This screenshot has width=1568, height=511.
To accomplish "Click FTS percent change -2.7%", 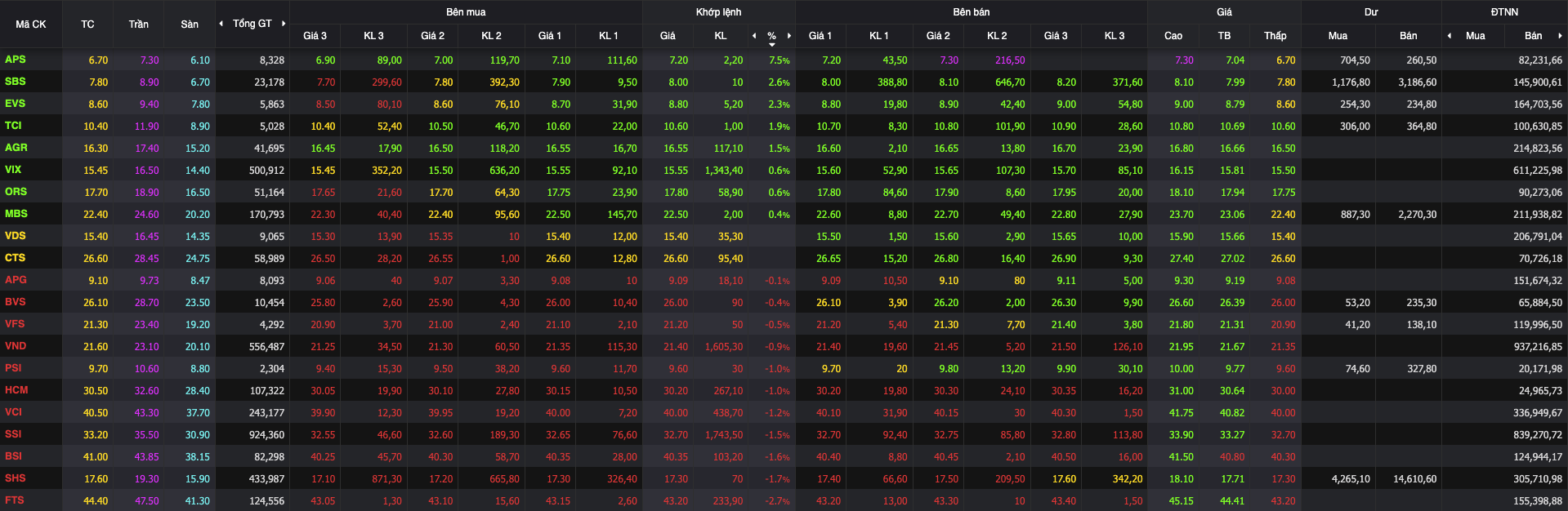I will tap(777, 501).
